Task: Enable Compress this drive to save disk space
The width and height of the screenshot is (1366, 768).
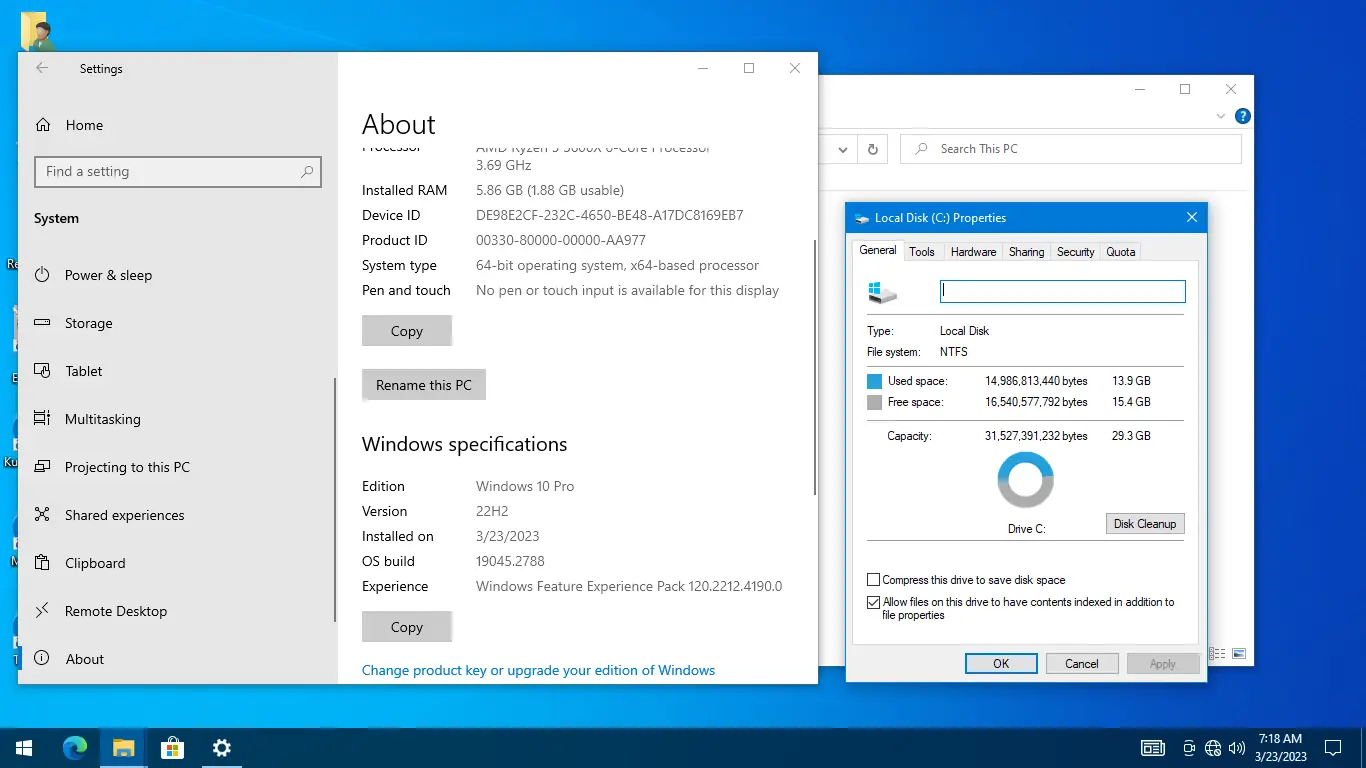Action: point(873,579)
